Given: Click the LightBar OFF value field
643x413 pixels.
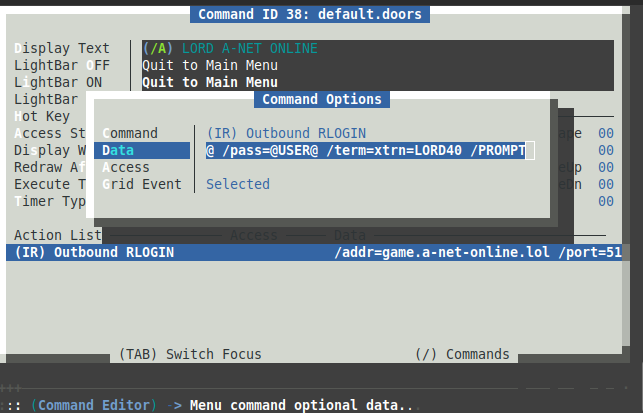Looking at the screenshot, I should coord(210,65).
